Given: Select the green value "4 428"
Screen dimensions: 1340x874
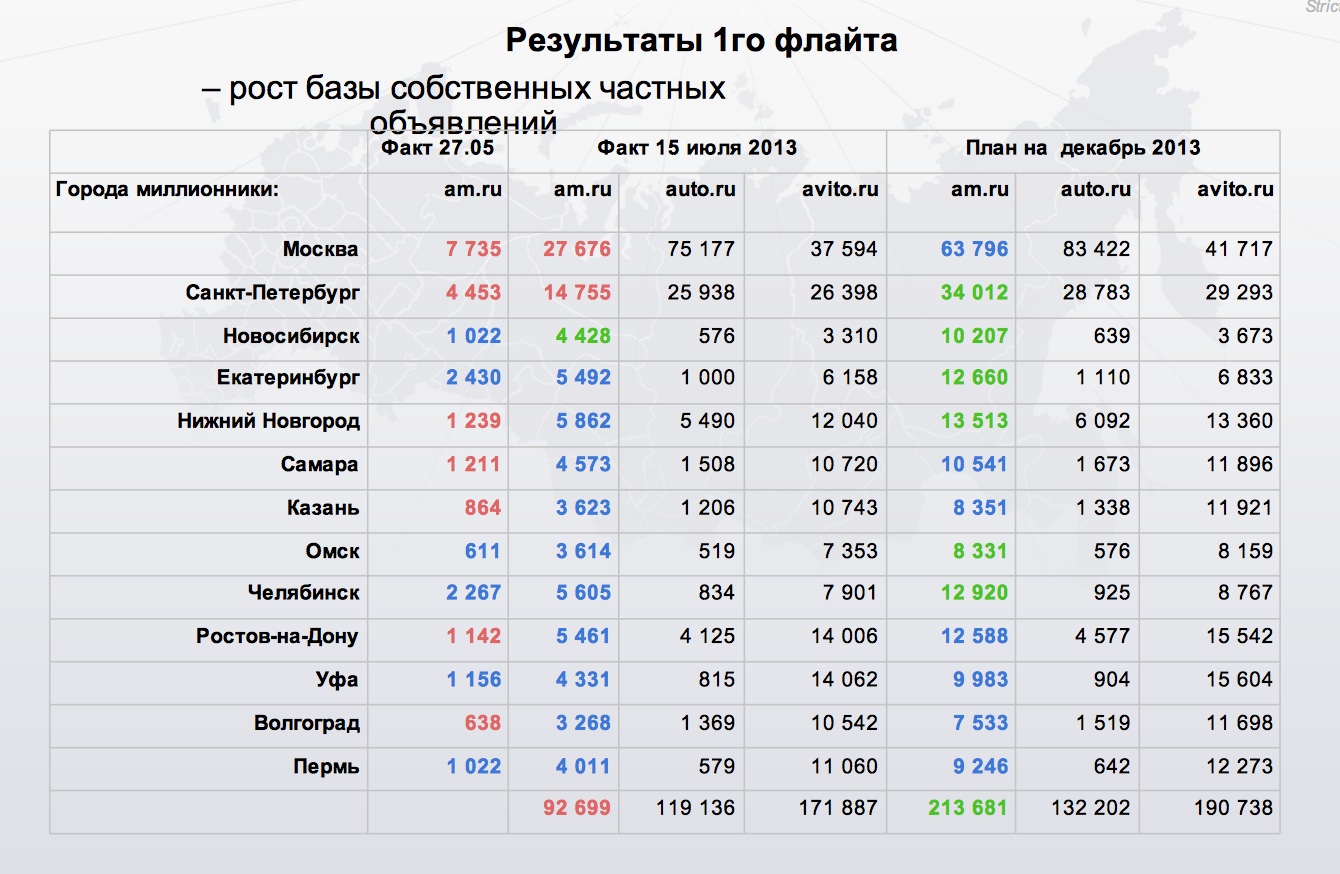Looking at the screenshot, I should [583, 336].
